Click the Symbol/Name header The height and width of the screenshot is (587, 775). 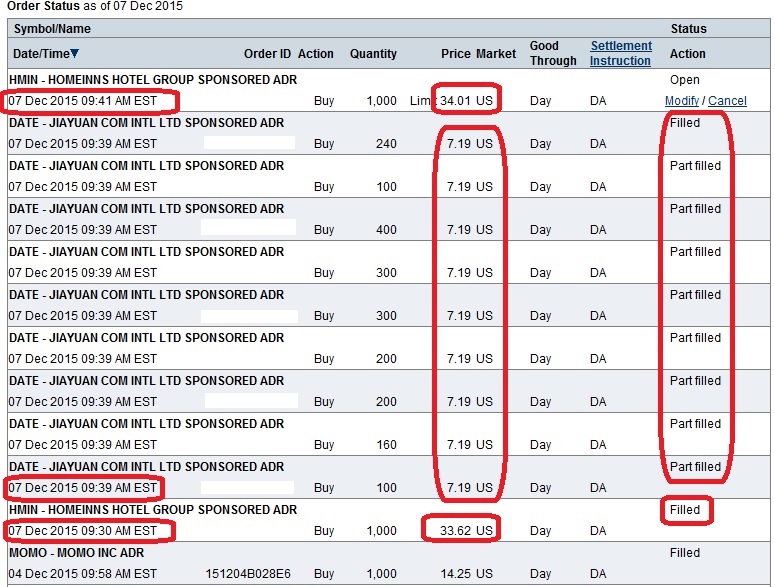52,29
